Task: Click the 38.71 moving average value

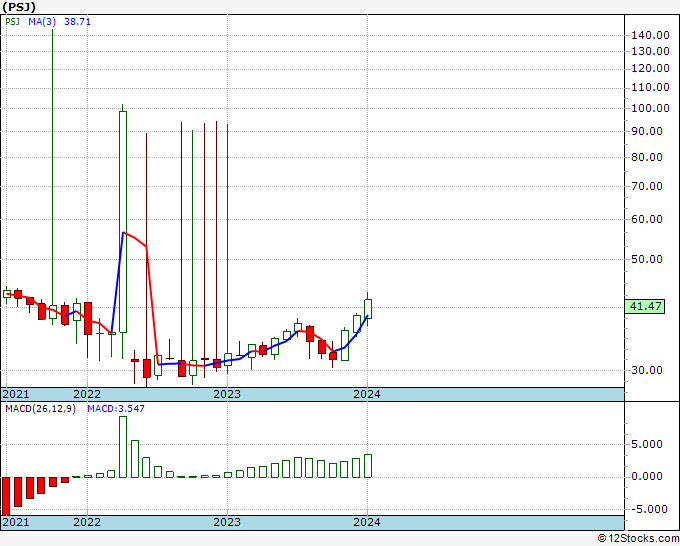Action: (77, 21)
